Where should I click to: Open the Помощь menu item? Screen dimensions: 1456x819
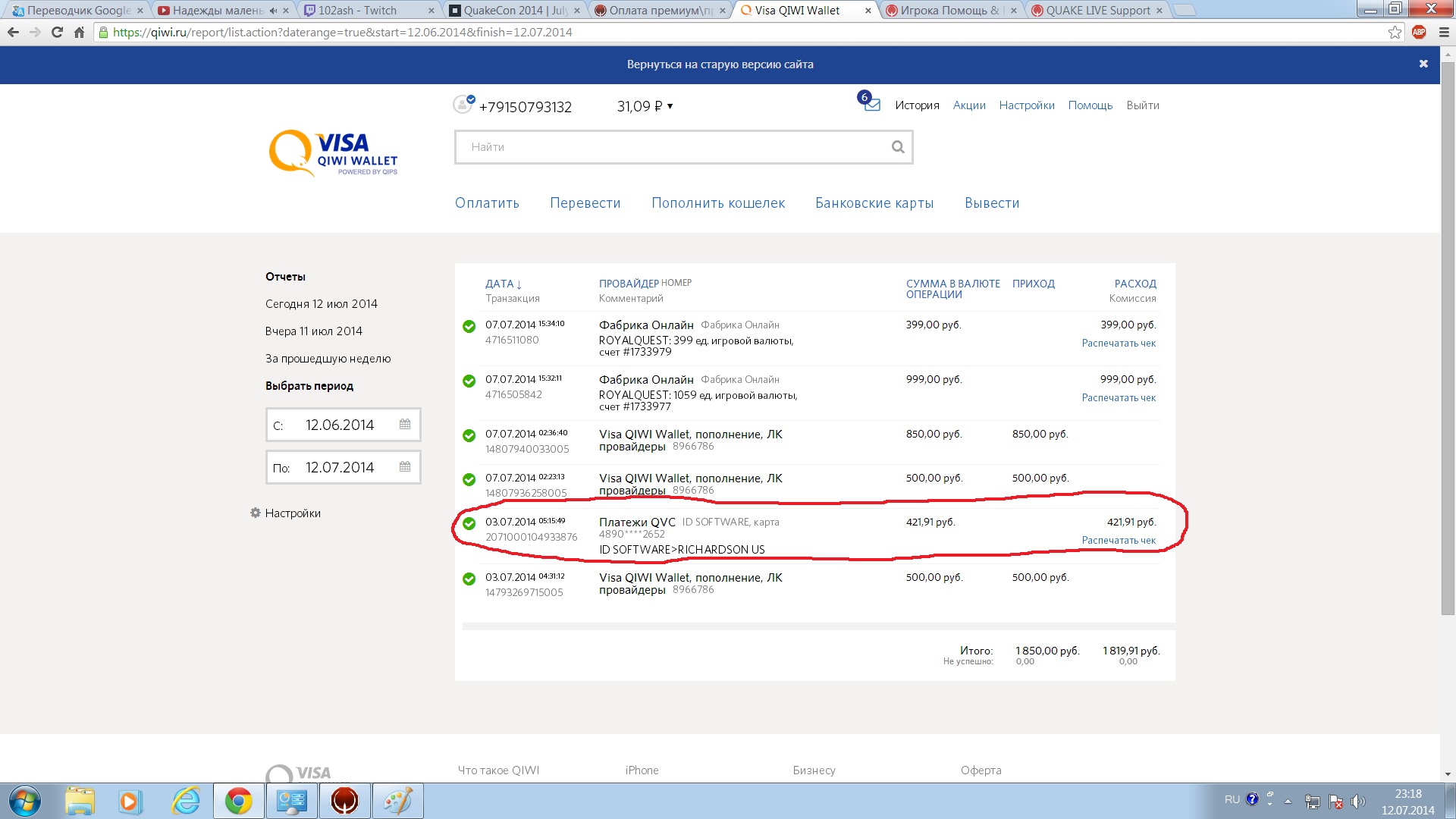click(1090, 105)
